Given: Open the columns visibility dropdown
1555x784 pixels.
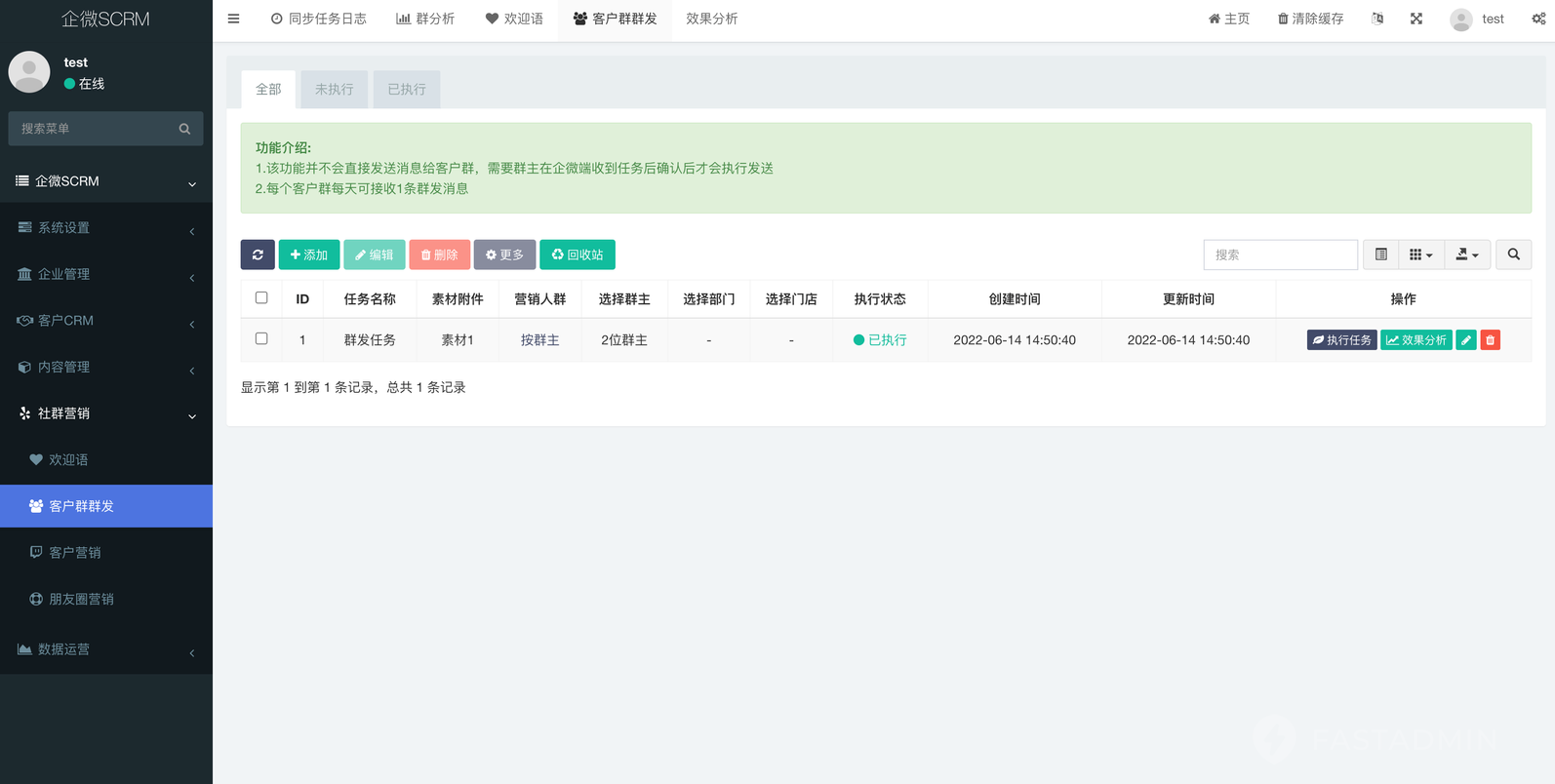Looking at the screenshot, I should pyautogui.click(x=1420, y=255).
